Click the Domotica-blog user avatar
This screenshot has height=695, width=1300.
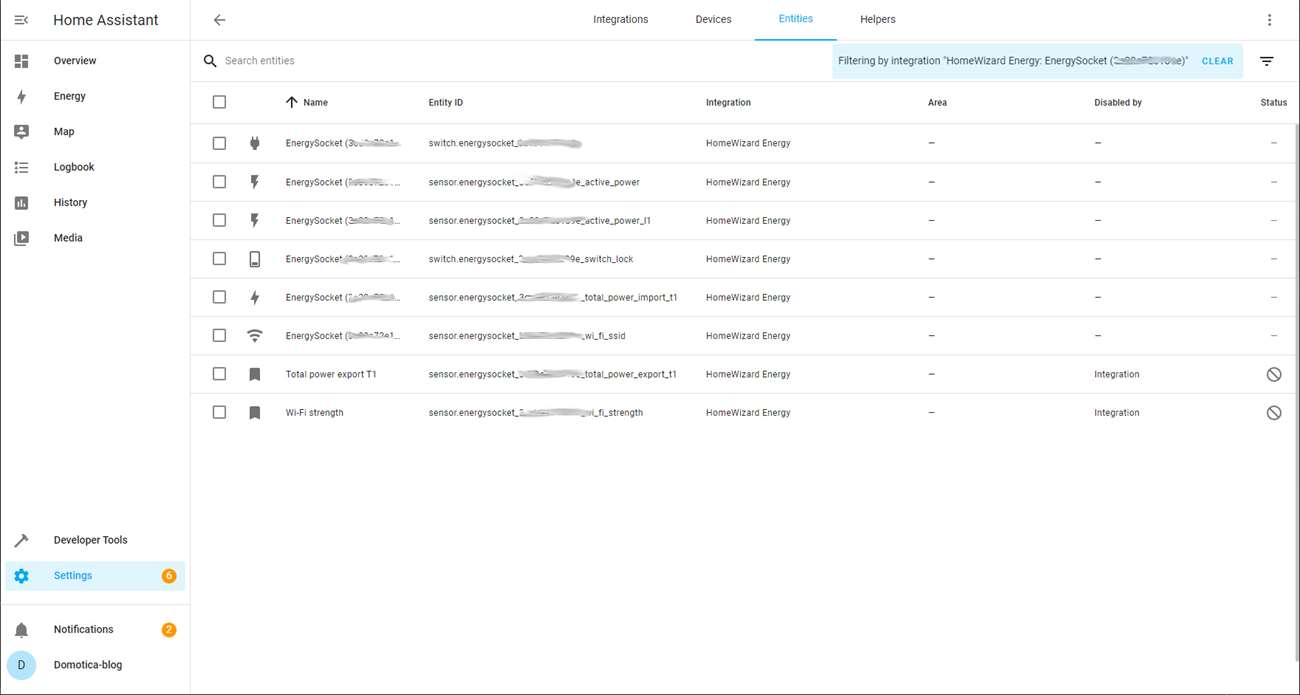click(21, 665)
